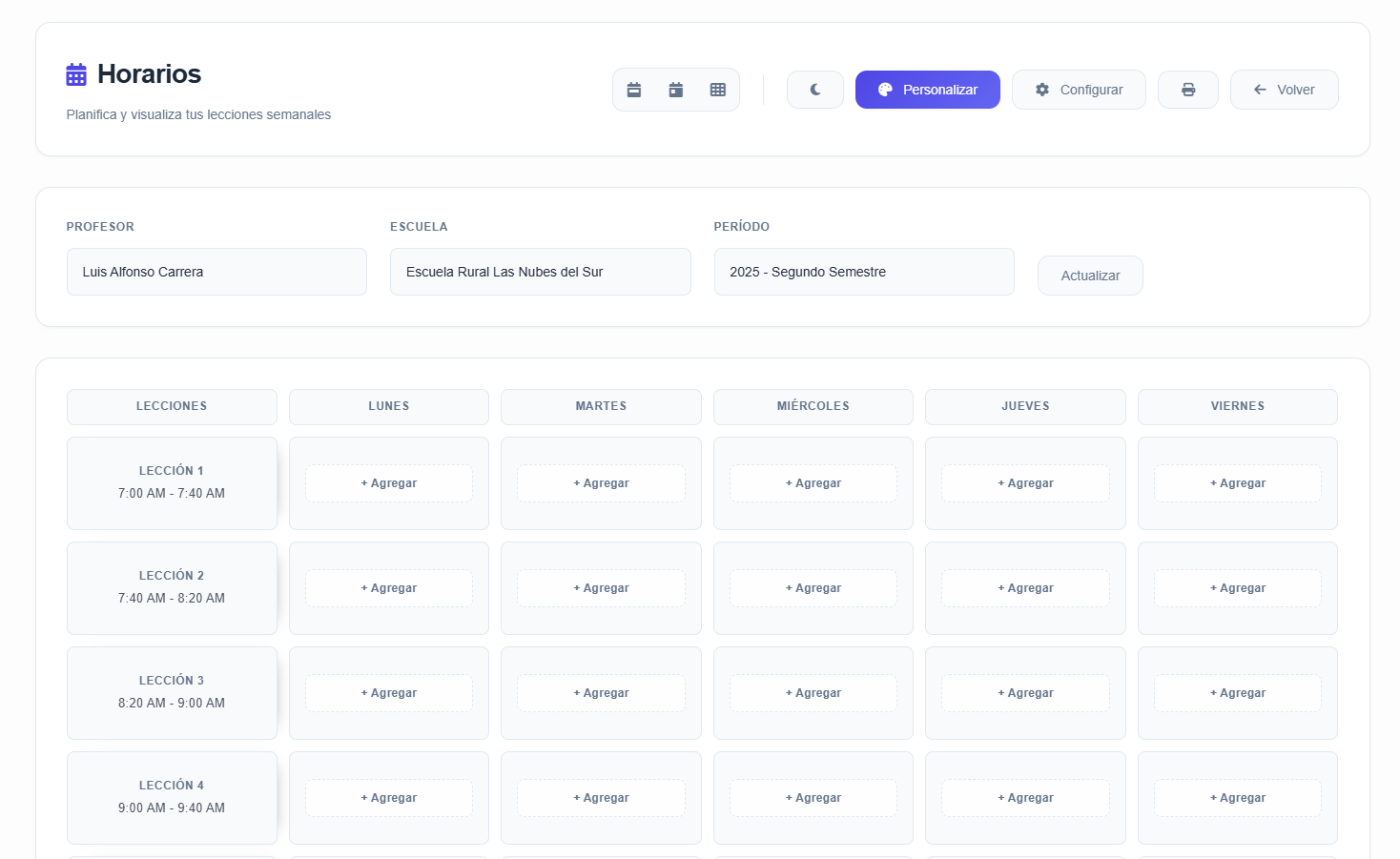Print the schedule with the printer icon
1400x859 pixels.
coord(1188,90)
